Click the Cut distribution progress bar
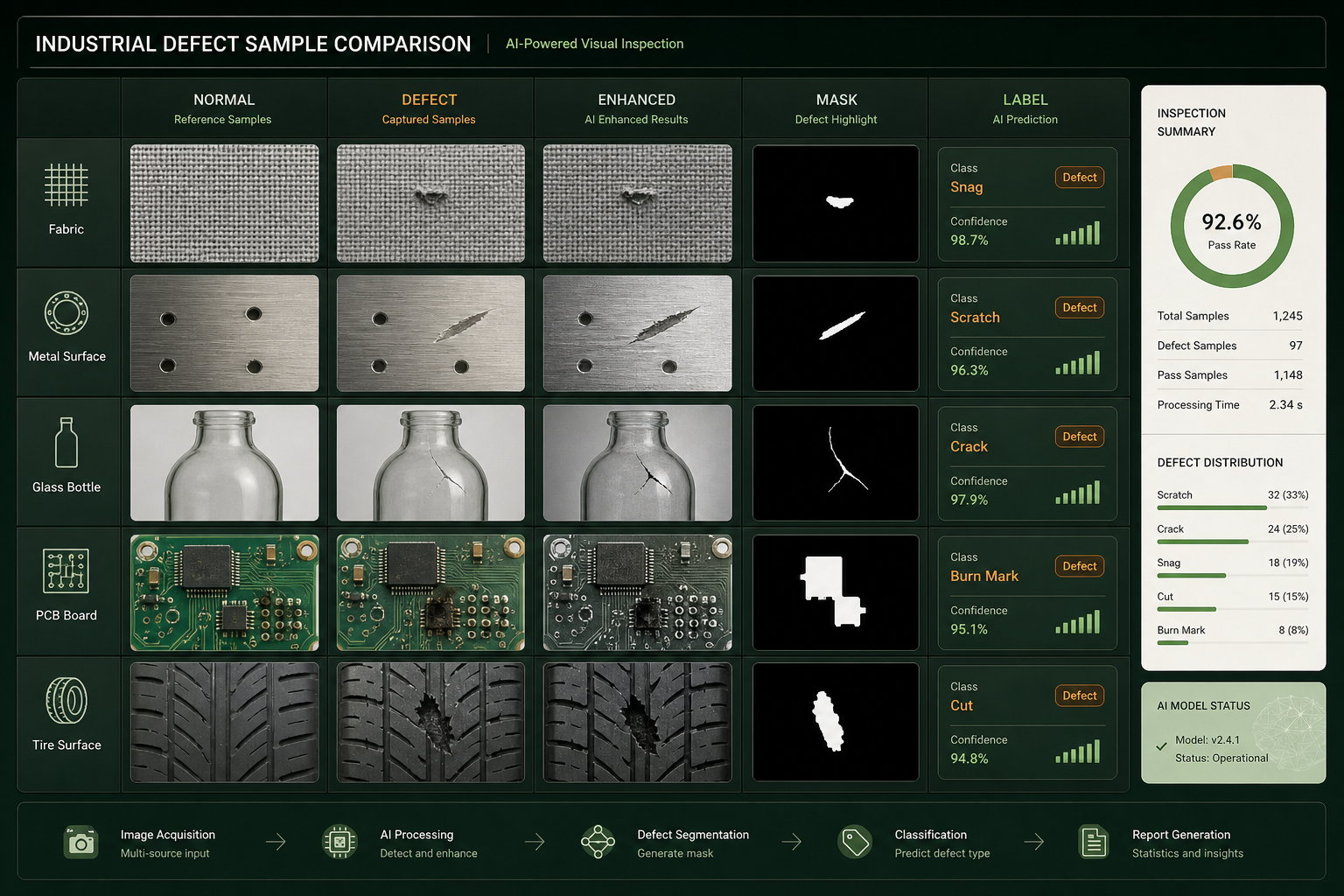 pyautogui.click(x=1232, y=609)
